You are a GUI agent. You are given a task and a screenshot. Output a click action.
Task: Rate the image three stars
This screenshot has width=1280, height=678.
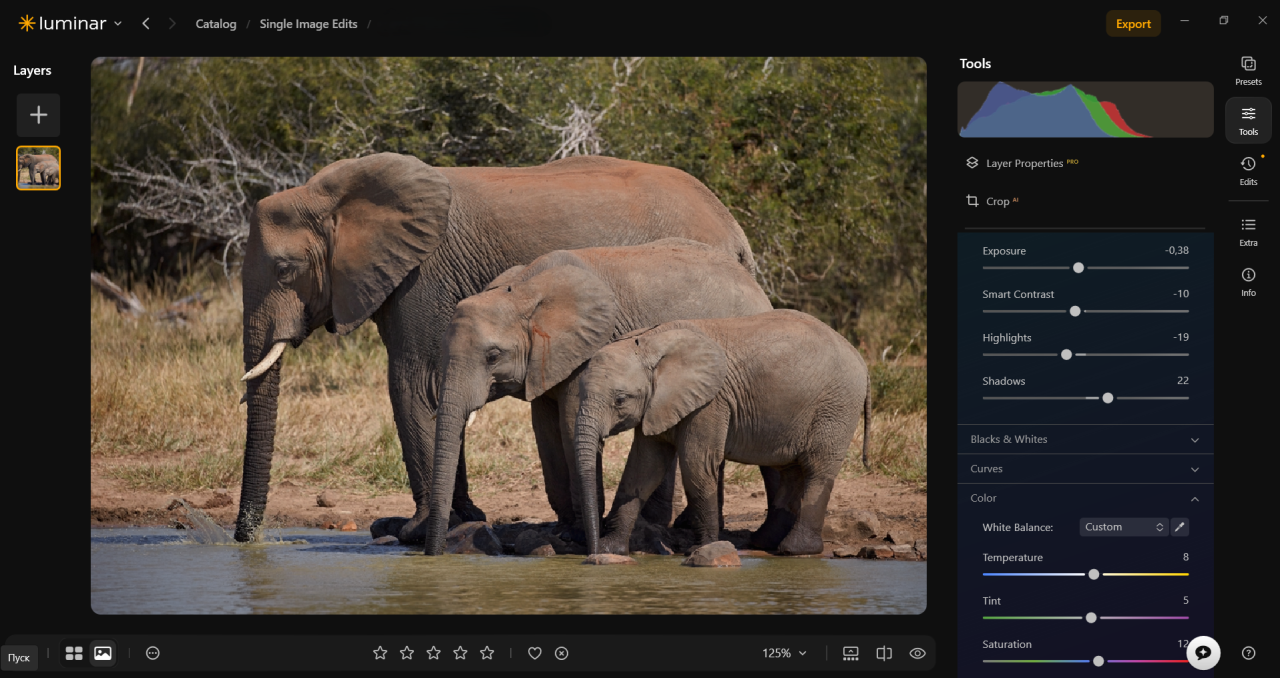pyautogui.click(x=433, y=653)
